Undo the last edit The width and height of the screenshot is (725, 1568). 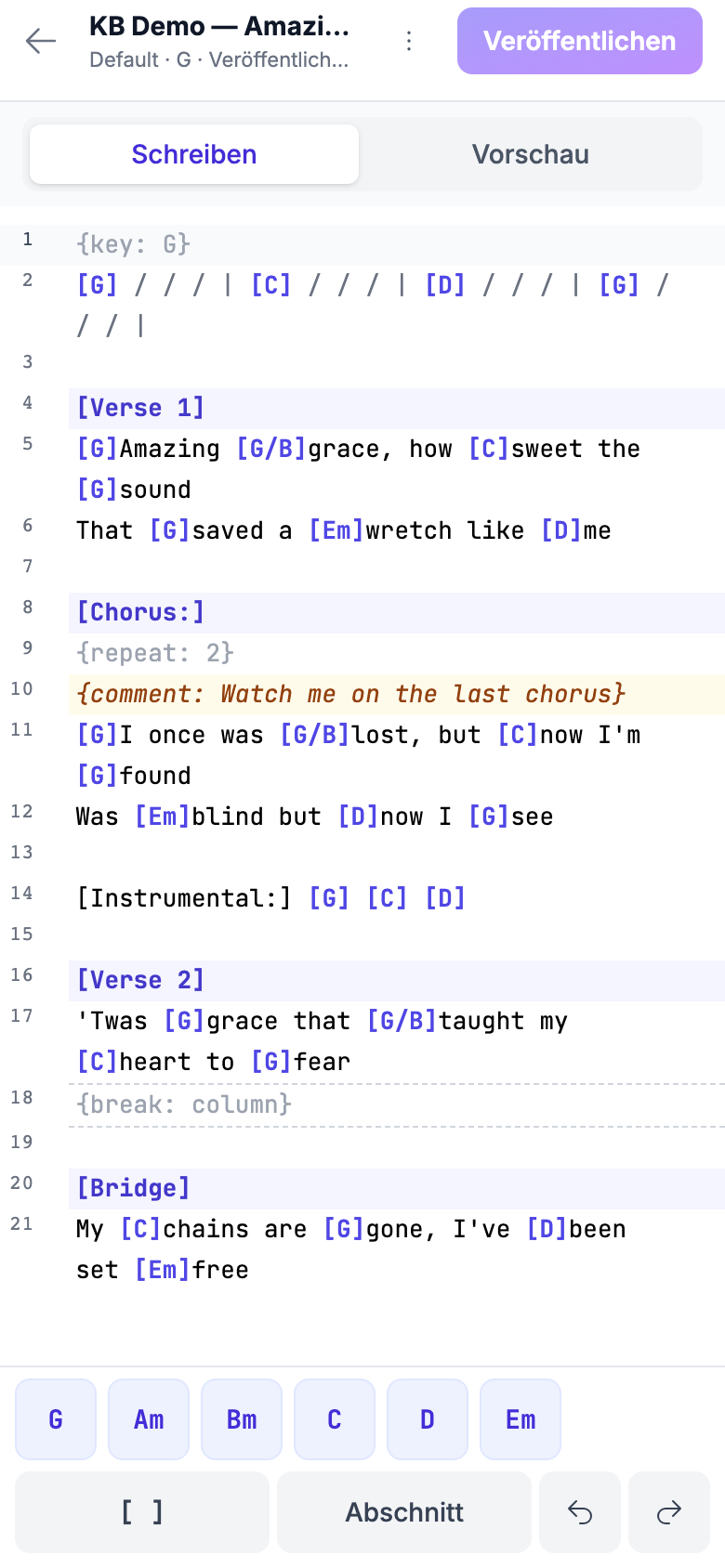(x=580, y=1512)
